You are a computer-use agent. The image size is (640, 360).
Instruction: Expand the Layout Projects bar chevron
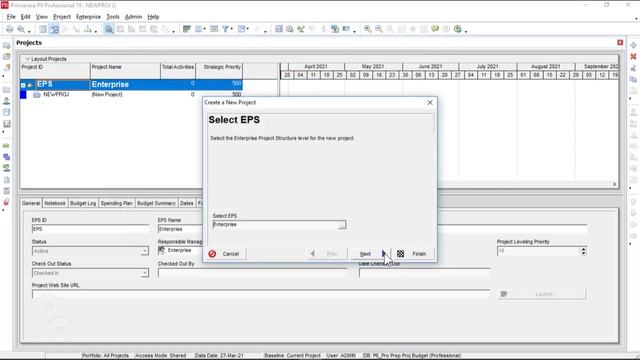click(27, 59)
